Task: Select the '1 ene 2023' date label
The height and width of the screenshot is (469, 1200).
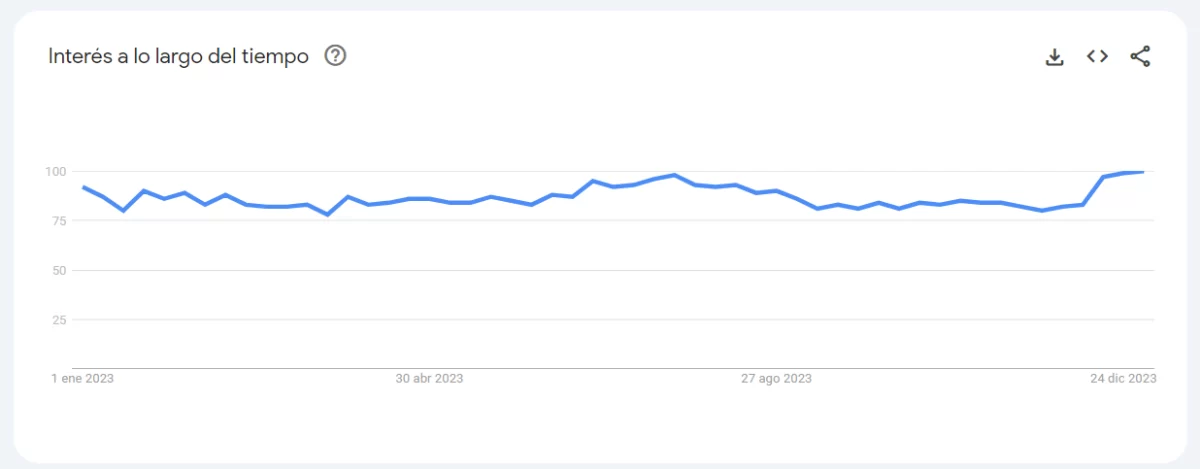Action: tap(82, 379)
